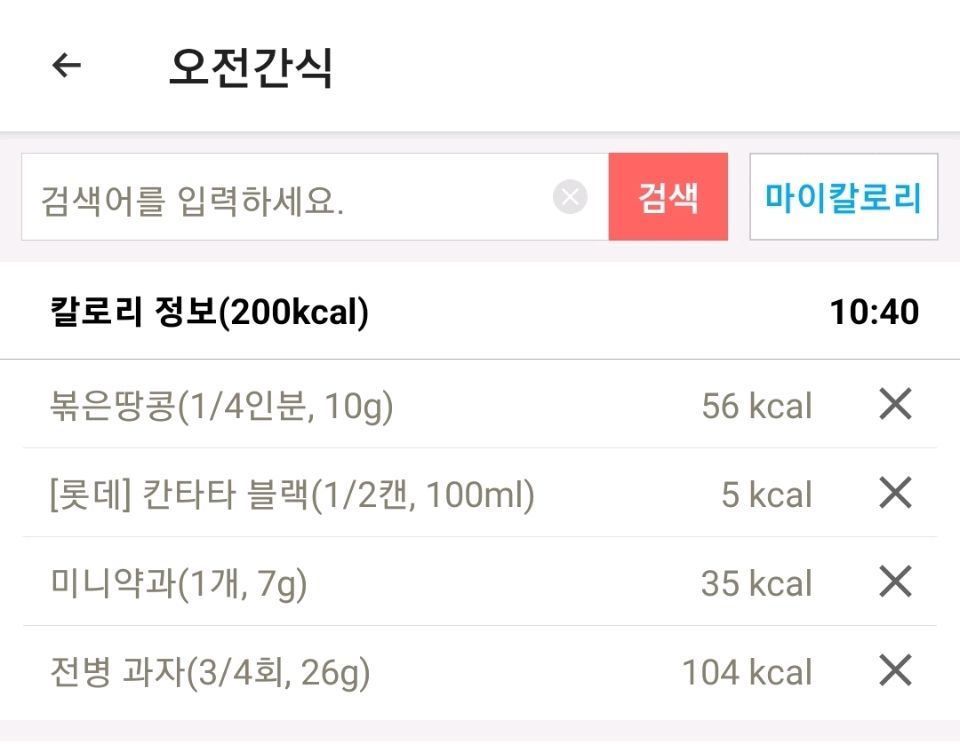960x744 pixels.
Task: Tap the 오전간식 page title
Action: click(251, 67)
